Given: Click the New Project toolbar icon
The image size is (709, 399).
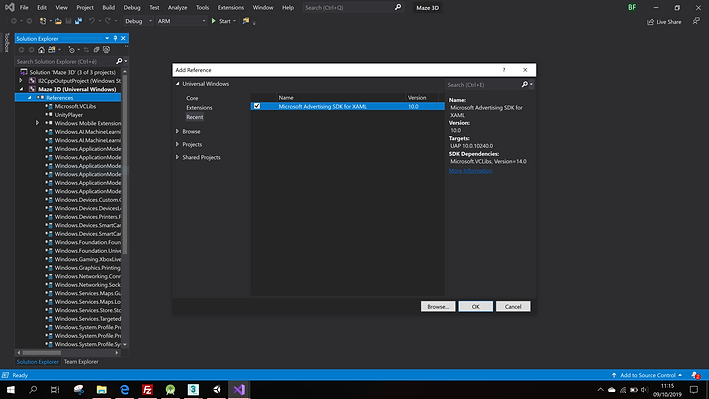Looking at the screenshot, I should [43, 21].
